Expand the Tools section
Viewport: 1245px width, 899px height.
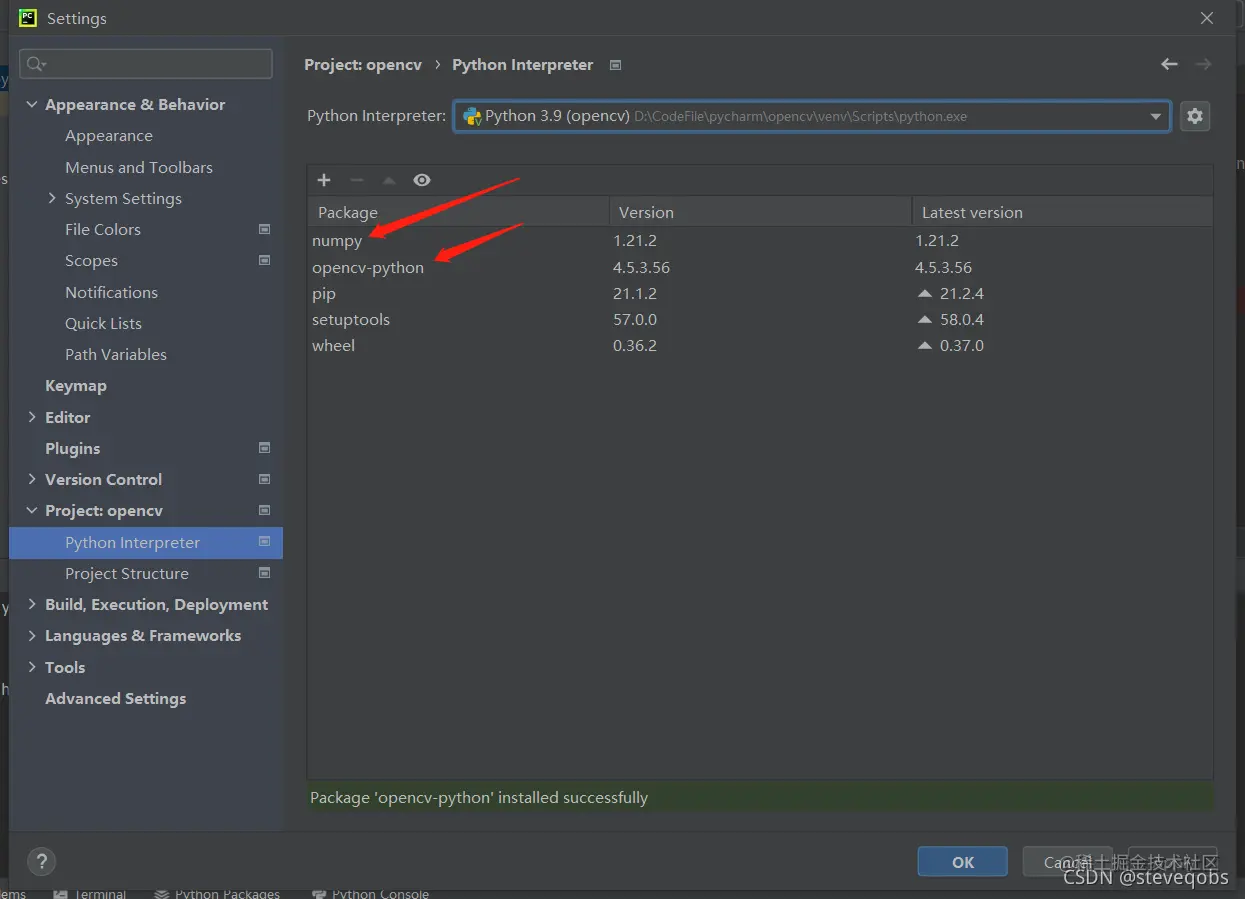click(32, 667)
